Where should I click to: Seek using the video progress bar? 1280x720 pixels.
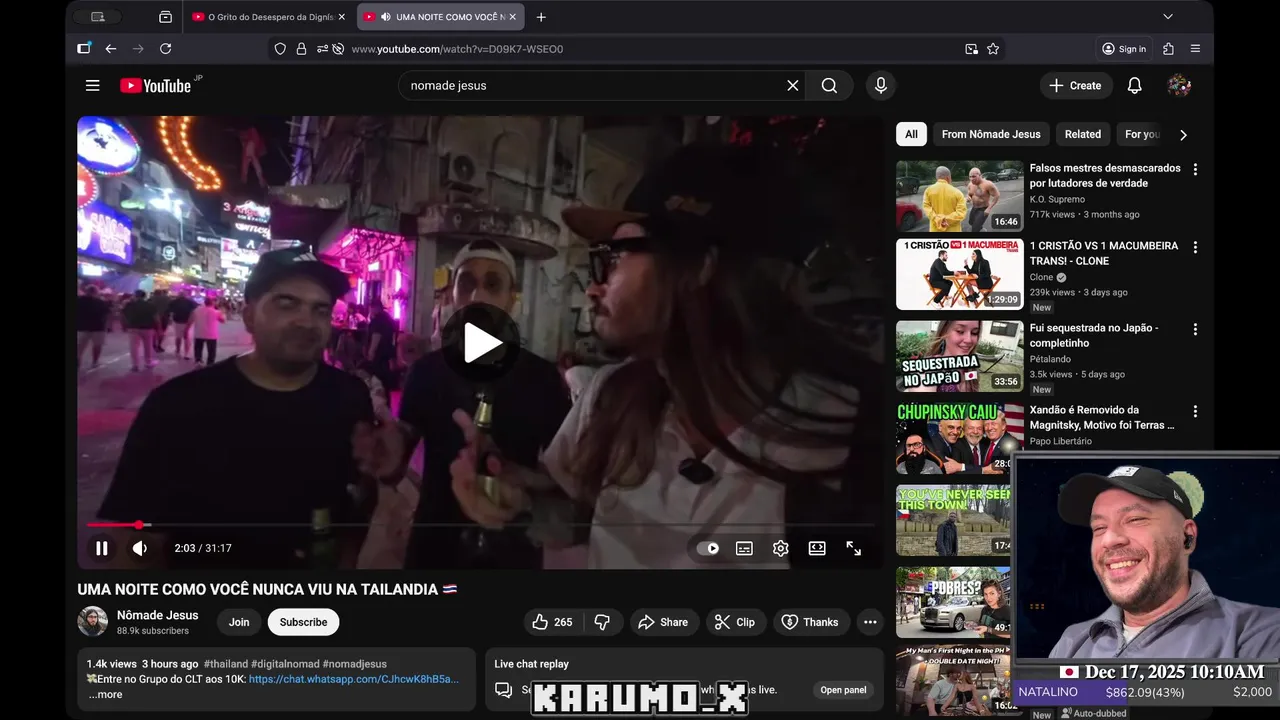480,525
